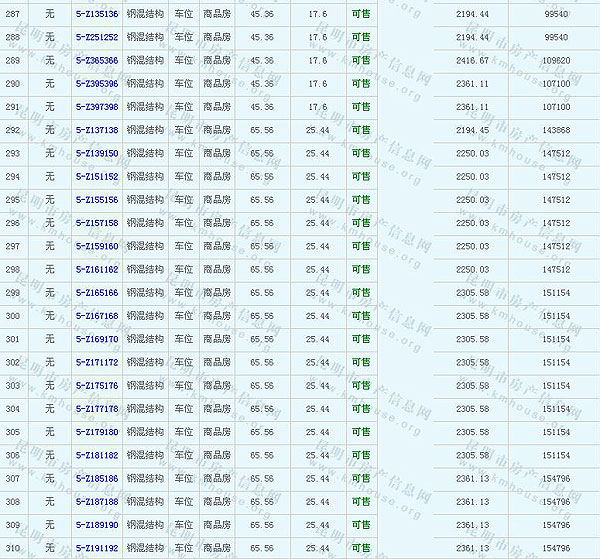Select unit 5-Z185186 in row 307
The height and width of the screenshot is (559, 600).
pos(96,479)
